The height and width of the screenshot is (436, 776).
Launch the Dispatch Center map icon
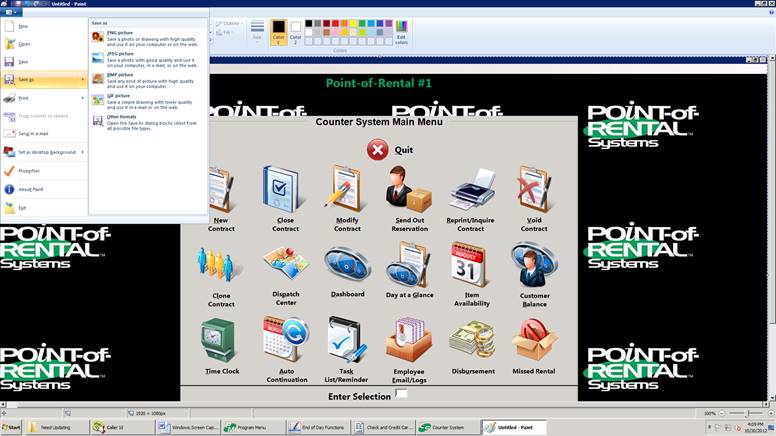pyautogui.click(x=286, y=264)
